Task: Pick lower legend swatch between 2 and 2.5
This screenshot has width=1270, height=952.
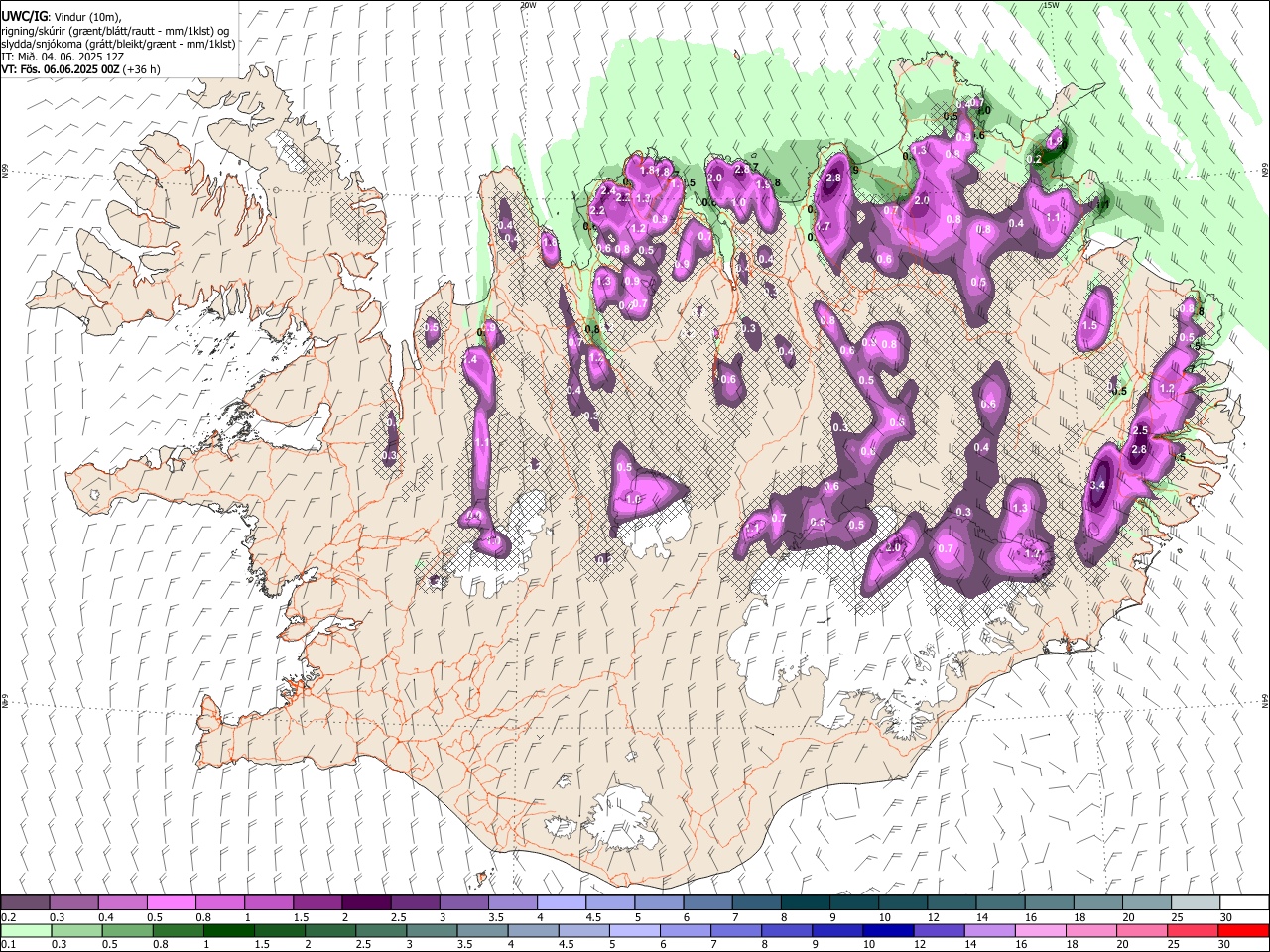Action: 330,931
